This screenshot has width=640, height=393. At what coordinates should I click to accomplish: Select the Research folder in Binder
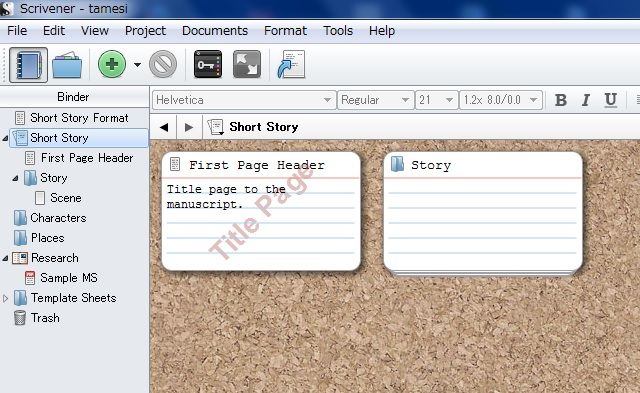55,258
